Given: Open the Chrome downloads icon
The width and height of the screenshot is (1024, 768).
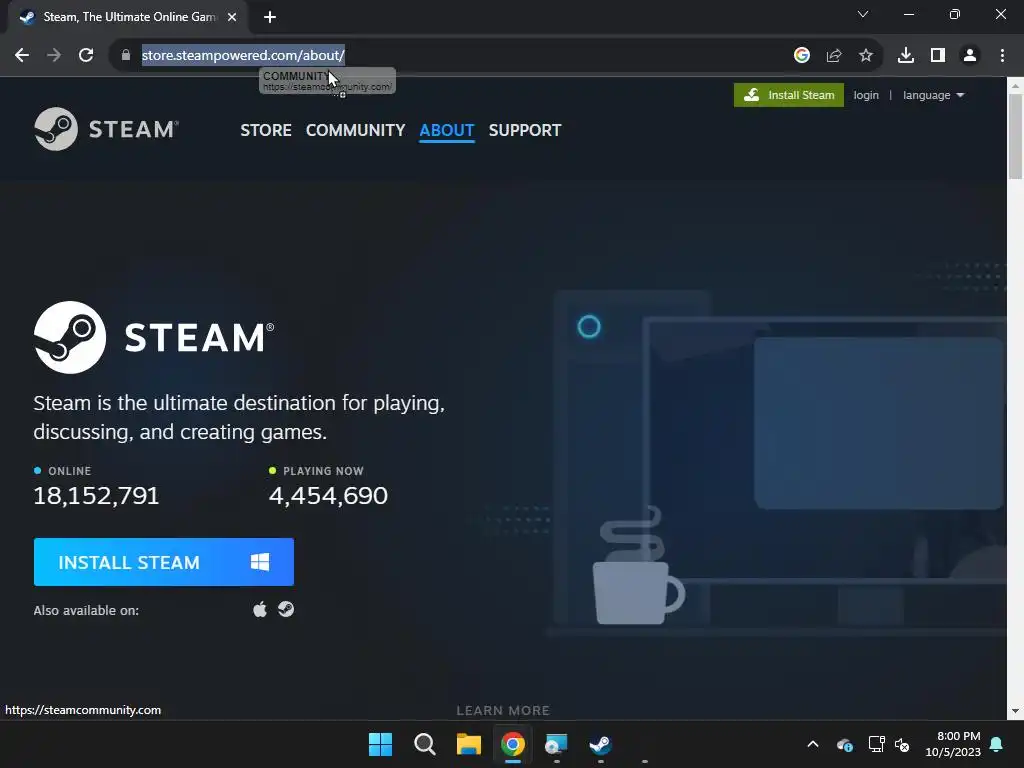Looking at the screenshot, I should coord(906,56).
